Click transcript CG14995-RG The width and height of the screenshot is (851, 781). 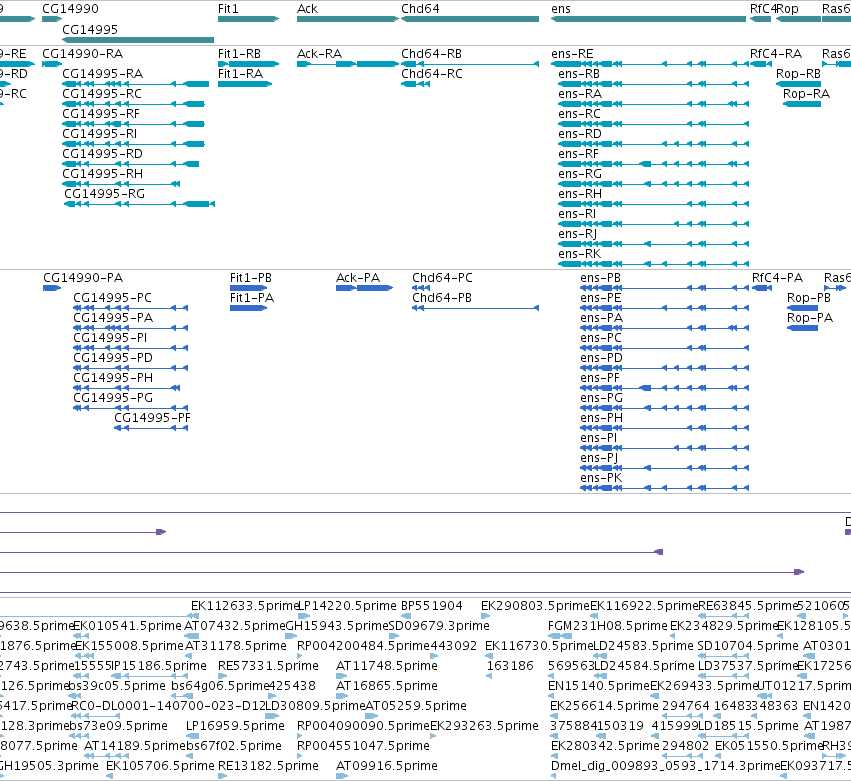click(x=139, y=204)
